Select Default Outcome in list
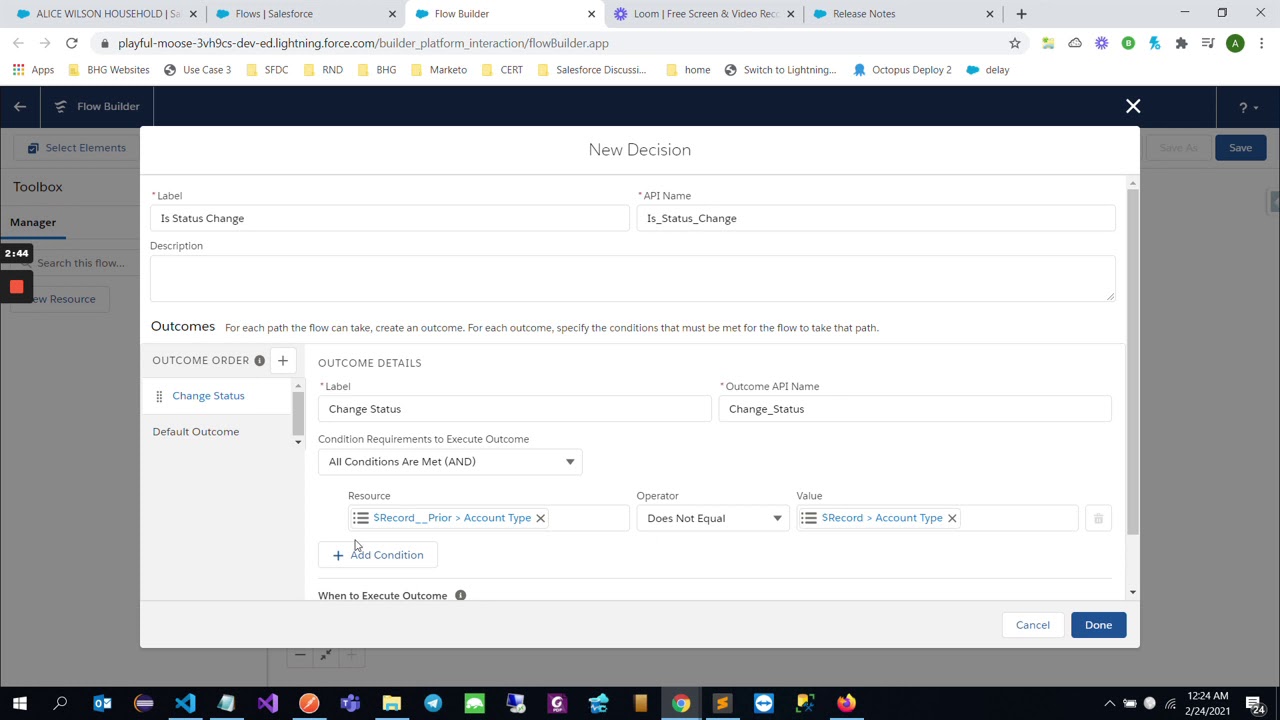This screenshot has height=720, width=1280. 196,432
